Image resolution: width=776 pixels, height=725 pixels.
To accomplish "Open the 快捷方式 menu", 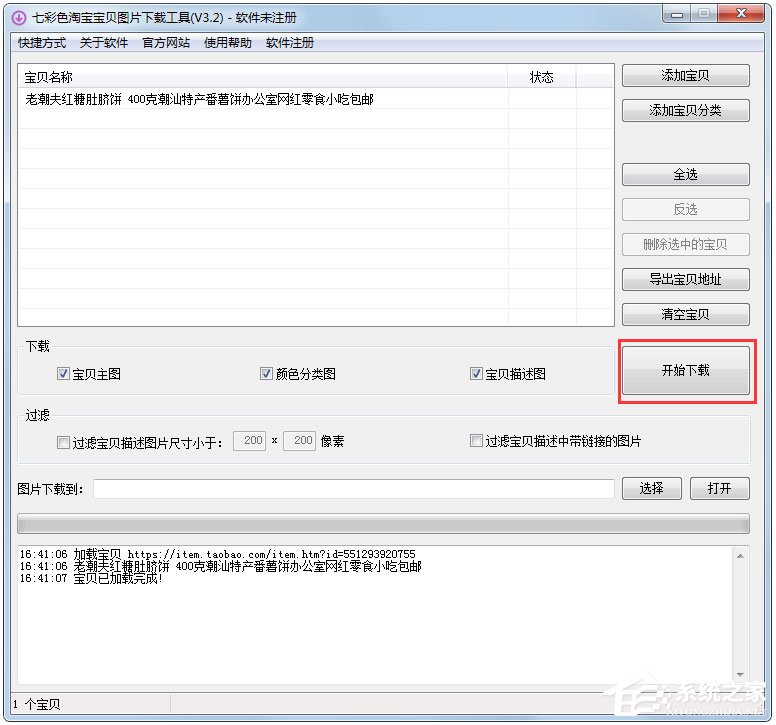I will (41, 43).
